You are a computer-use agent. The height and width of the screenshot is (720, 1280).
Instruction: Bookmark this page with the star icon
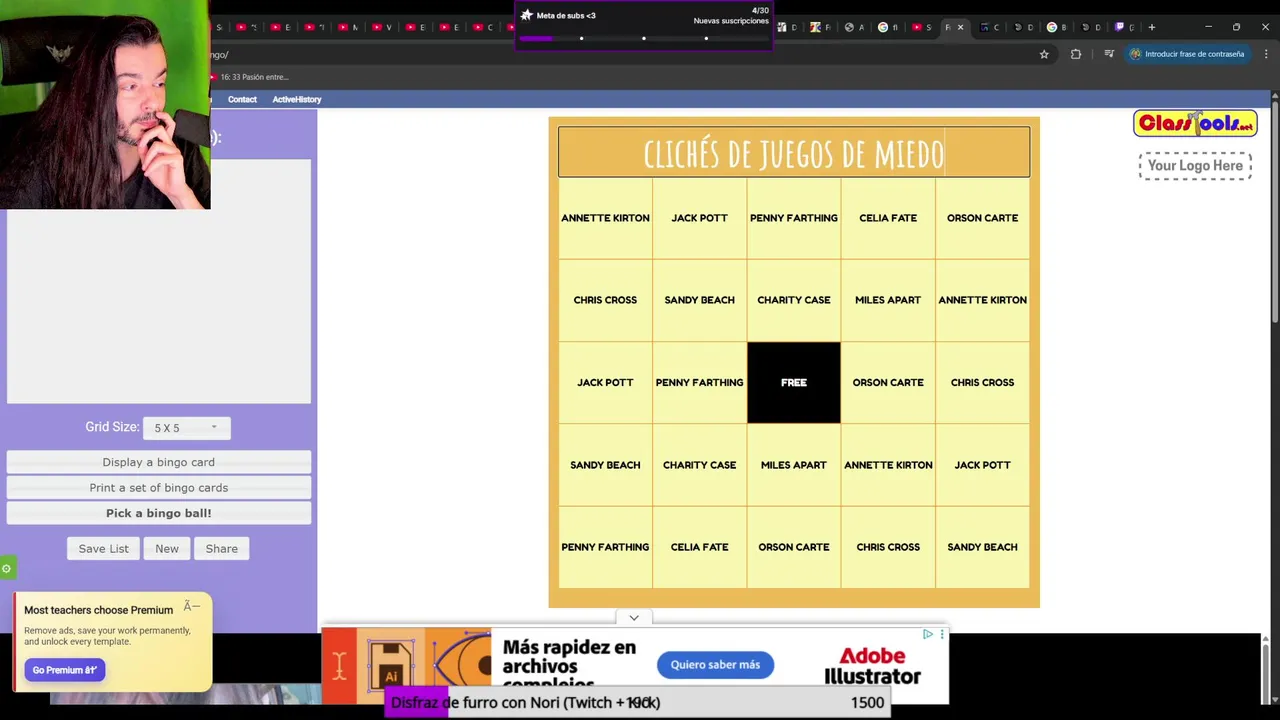(x=1044, y=54)
